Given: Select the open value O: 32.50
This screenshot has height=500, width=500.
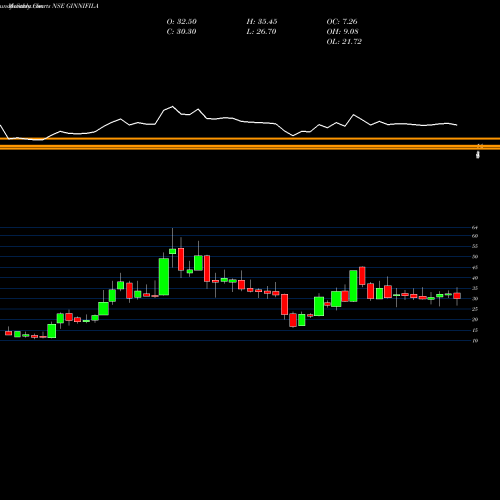Looking at the screenshot, I should pos(182,22).
